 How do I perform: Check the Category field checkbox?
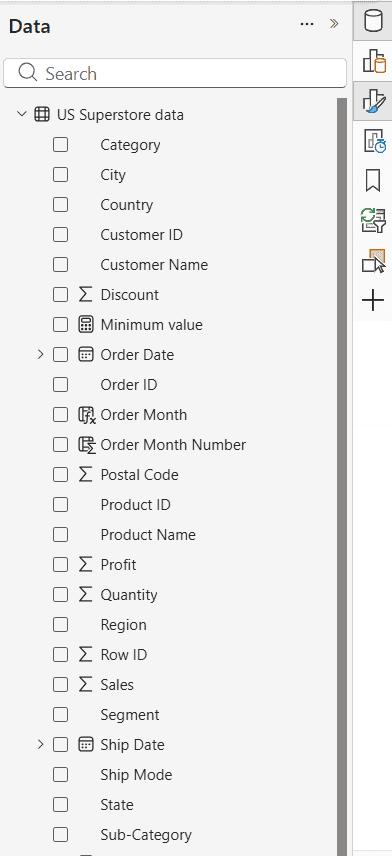click(x=61, y=145)
